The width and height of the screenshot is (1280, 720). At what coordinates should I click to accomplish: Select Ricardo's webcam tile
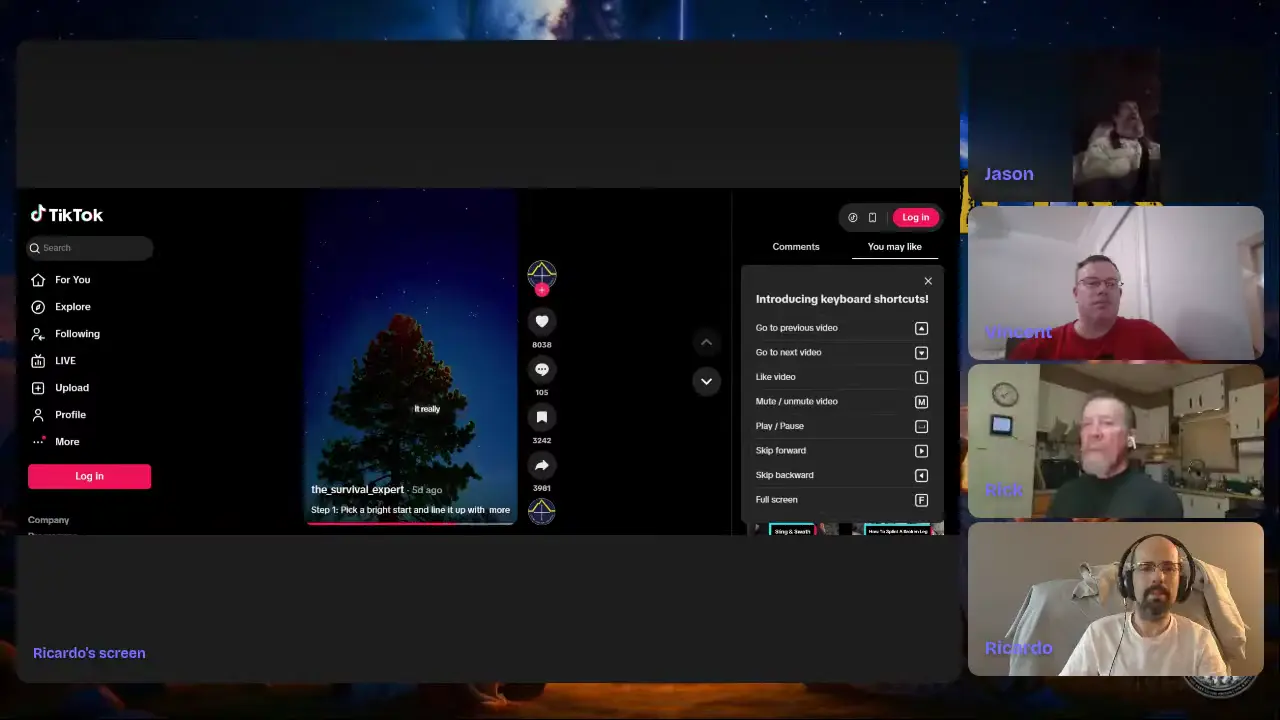click(1116, 599)
